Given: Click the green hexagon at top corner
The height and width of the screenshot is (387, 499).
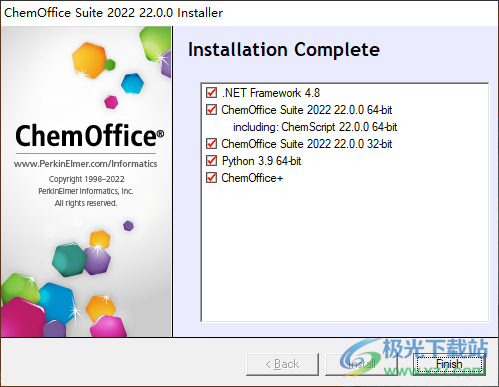Looking at the screenshot, I should coord(155,43).
